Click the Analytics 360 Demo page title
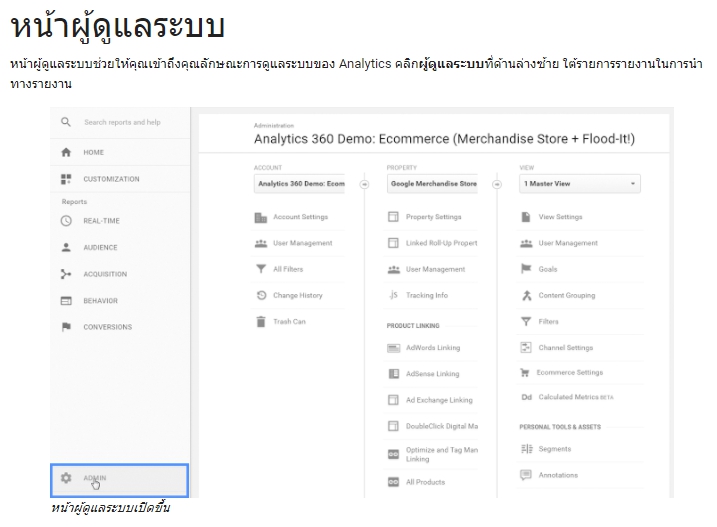Screen dimensions: 717x527 click(x=444, y=139)
